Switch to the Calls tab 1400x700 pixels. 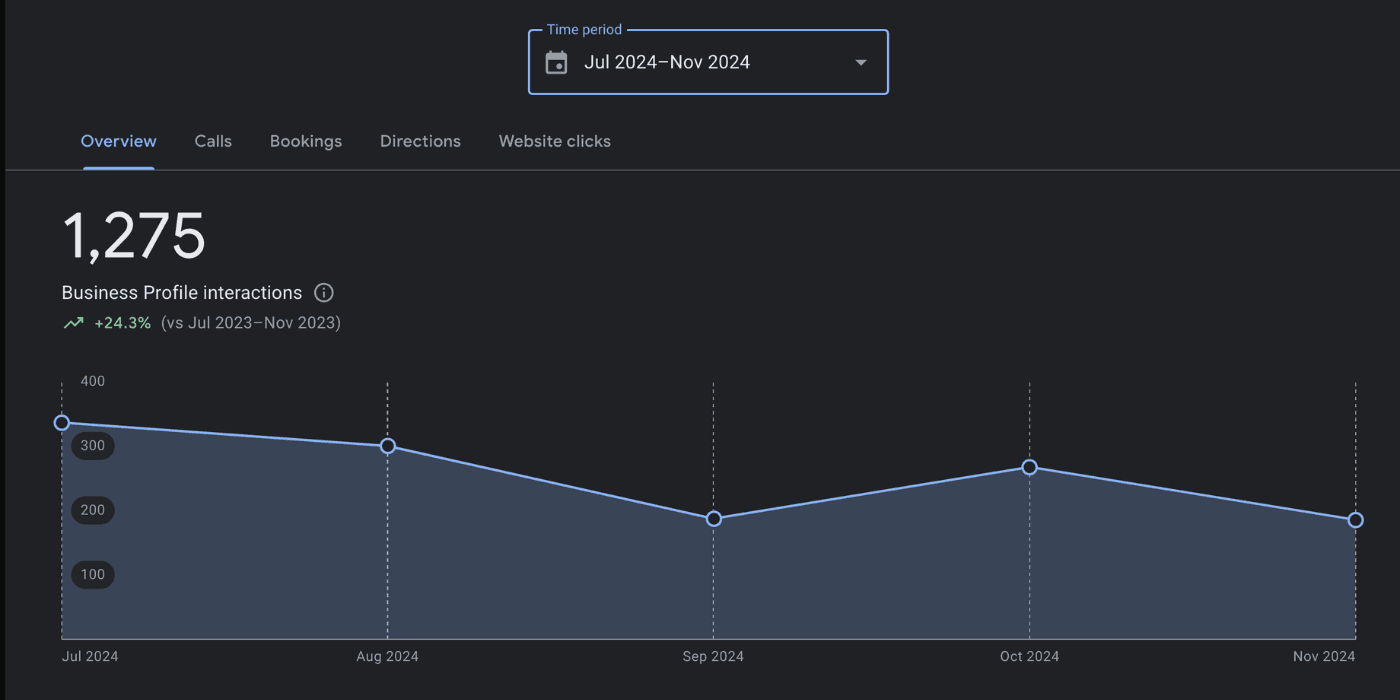[x=212, y=141]
